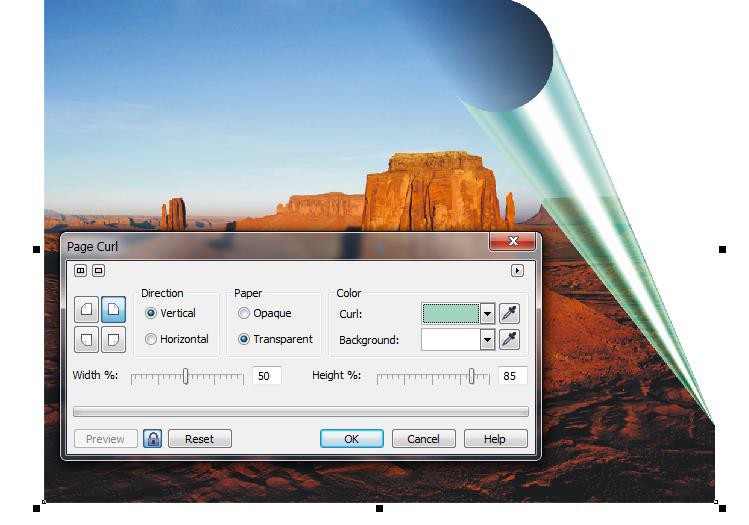
Task: Set paper to Opaque
Action: (265, 313)
